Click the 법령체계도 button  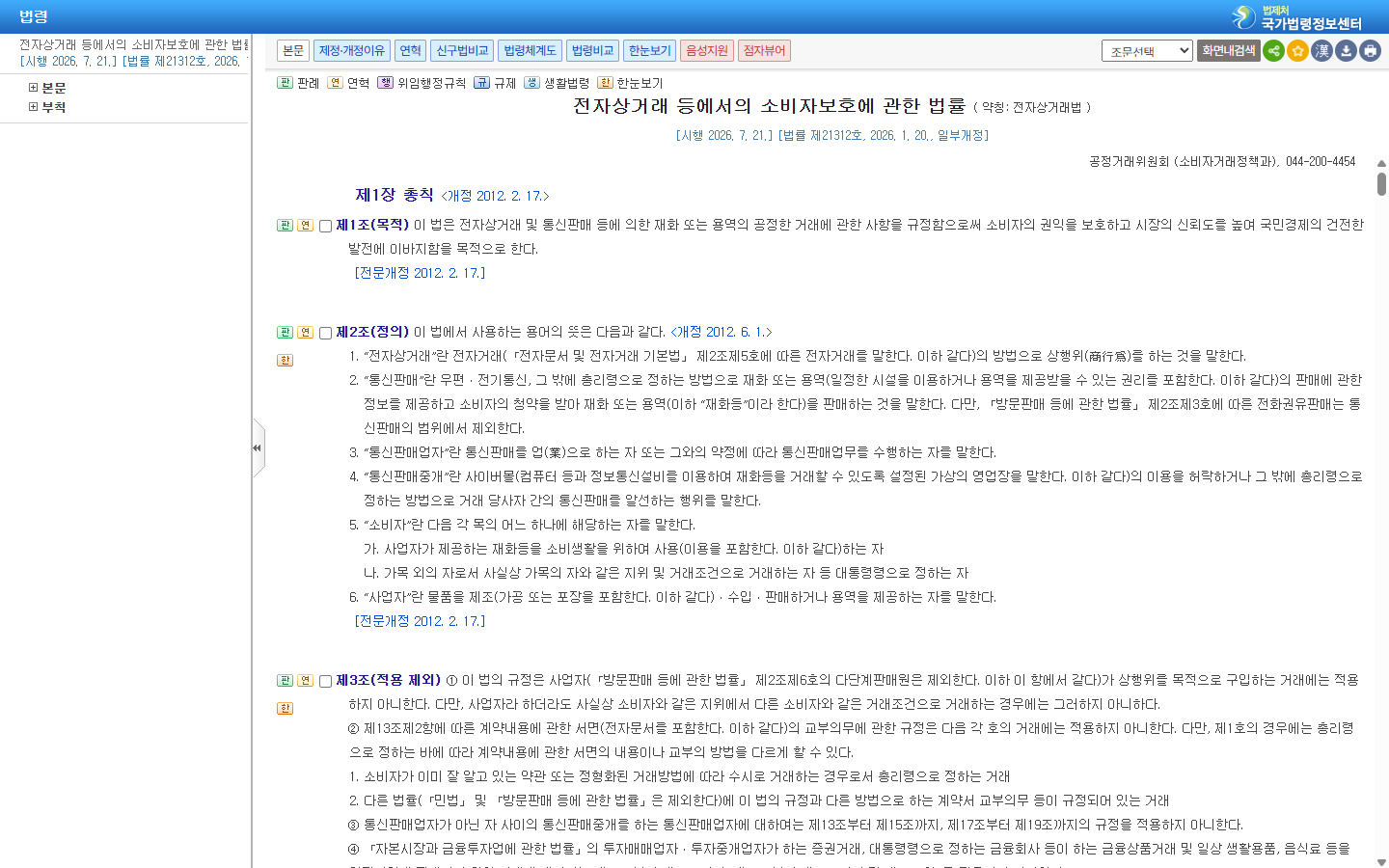point(530,50)
